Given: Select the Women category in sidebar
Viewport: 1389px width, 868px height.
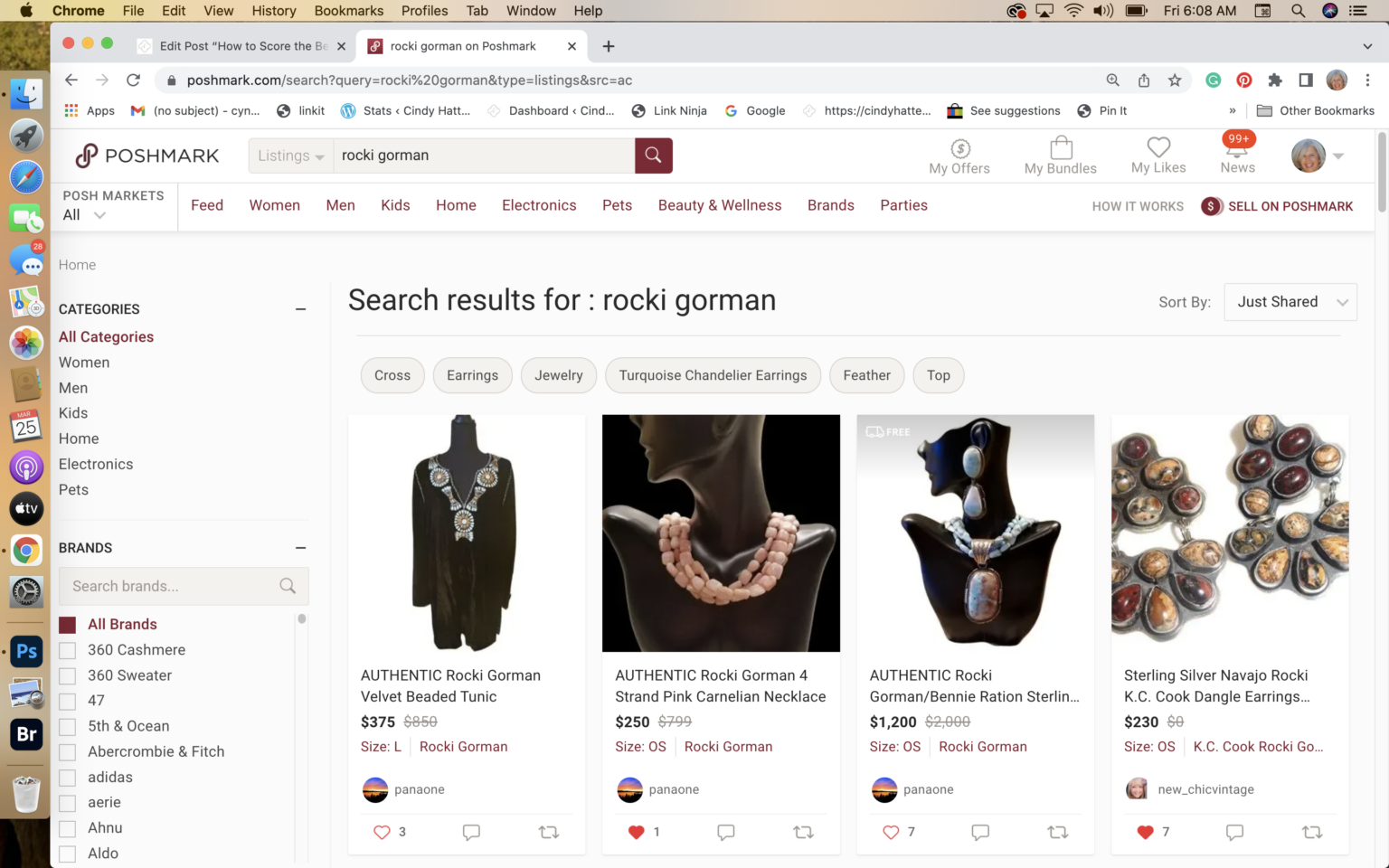Looking at the screenshot, I should 84,363.
